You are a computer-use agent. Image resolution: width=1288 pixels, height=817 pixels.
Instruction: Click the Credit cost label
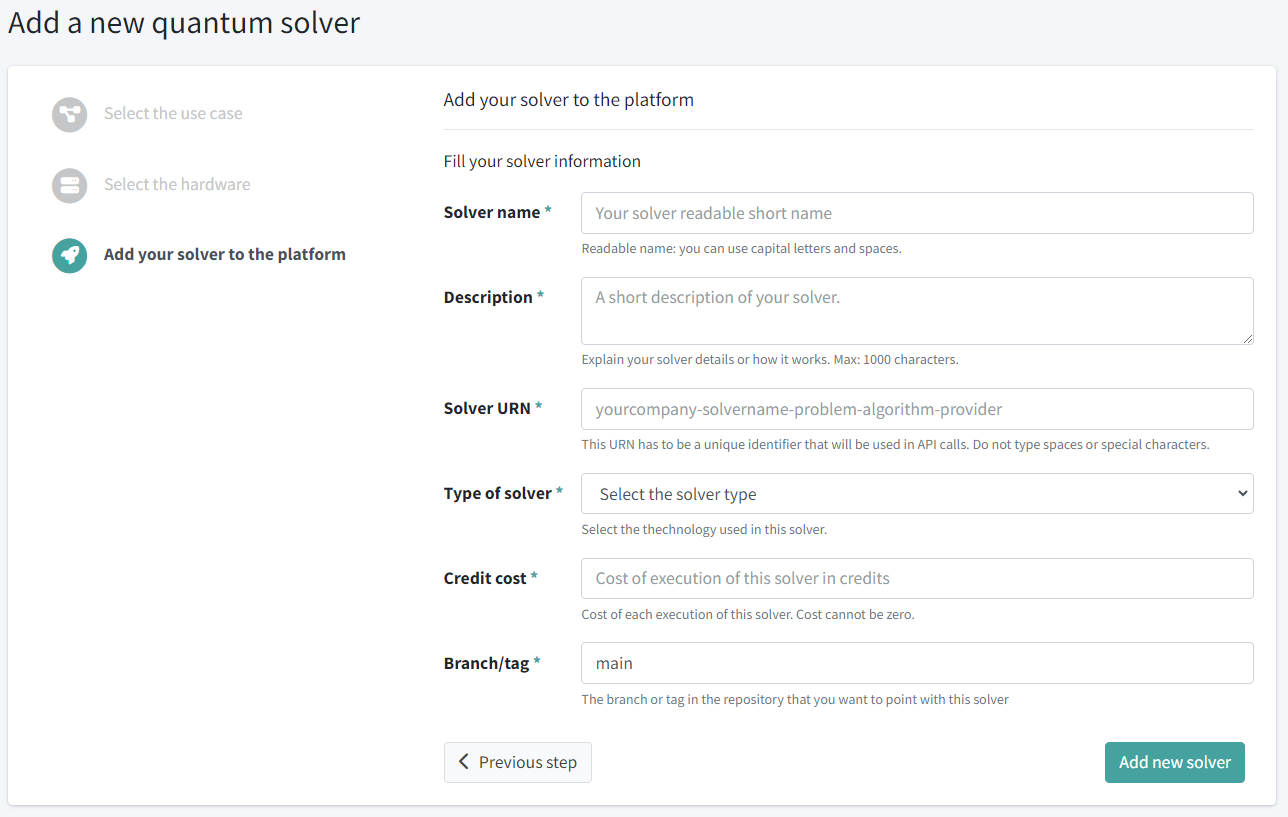(485, 578)
